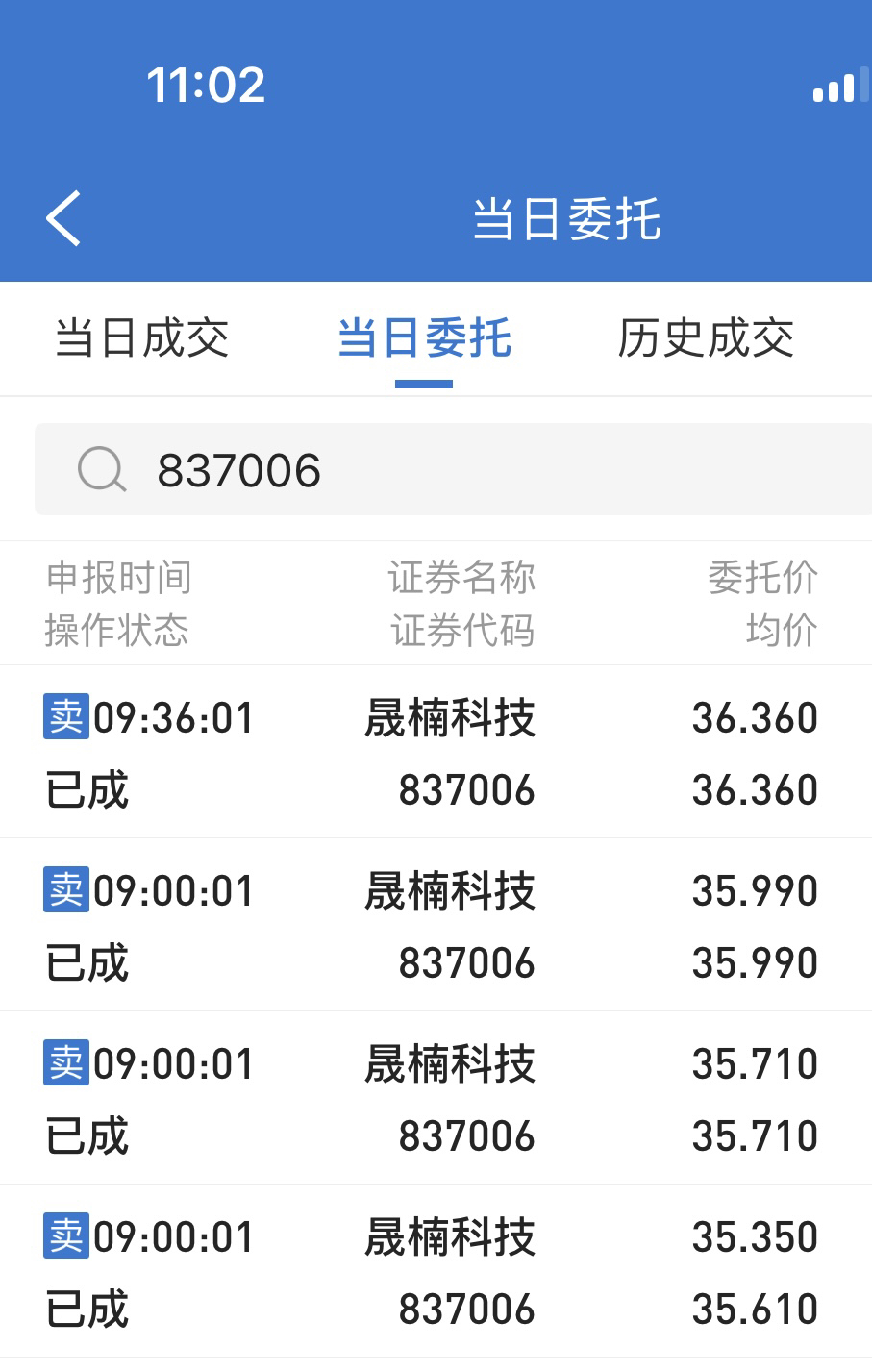Switch to the 当日成交 tab
The height and width of the screenshot is (1372, 872).
pyautogui.click(x=142, y=338)
